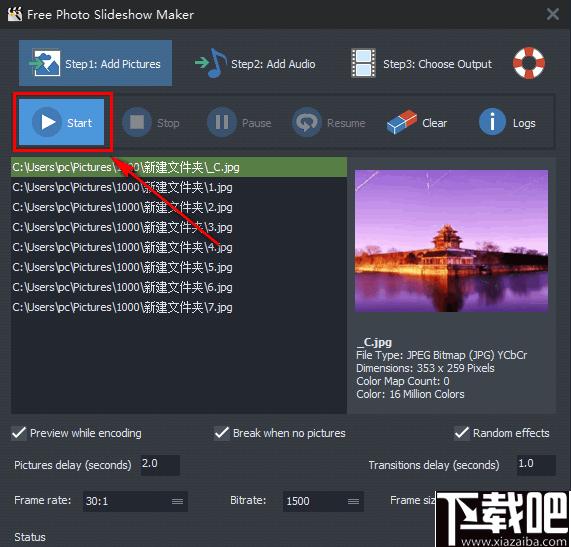This screenshot has width=571, height=547.
Task: Open help with the lifebuoy icon
Action: pos(529,63)
